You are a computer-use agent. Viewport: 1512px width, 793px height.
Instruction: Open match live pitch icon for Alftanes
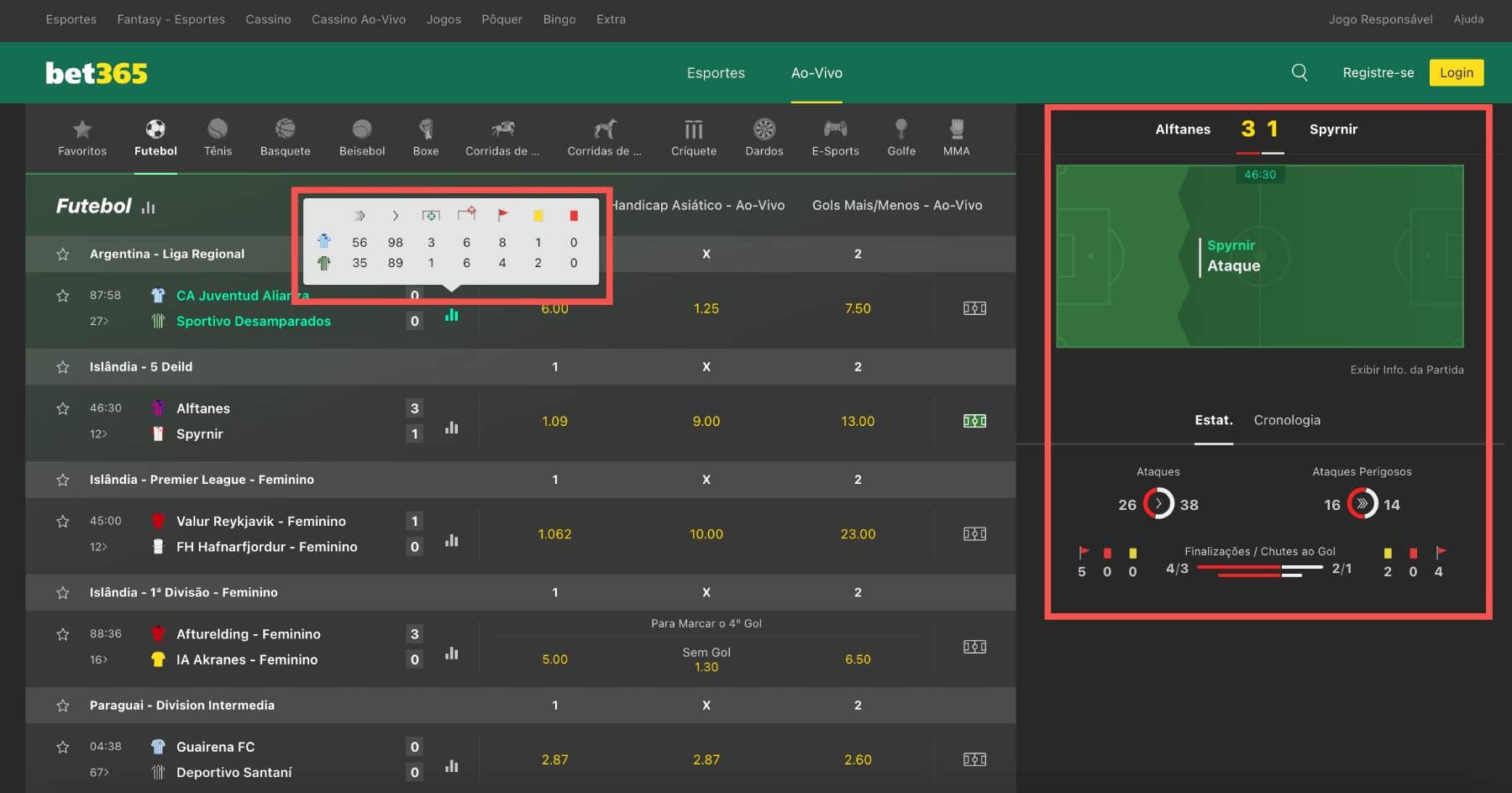click(x=974, y=421)
